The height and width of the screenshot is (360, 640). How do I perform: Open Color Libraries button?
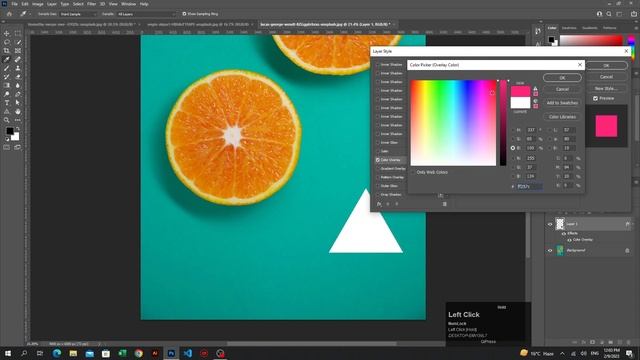tap(562, 117)
